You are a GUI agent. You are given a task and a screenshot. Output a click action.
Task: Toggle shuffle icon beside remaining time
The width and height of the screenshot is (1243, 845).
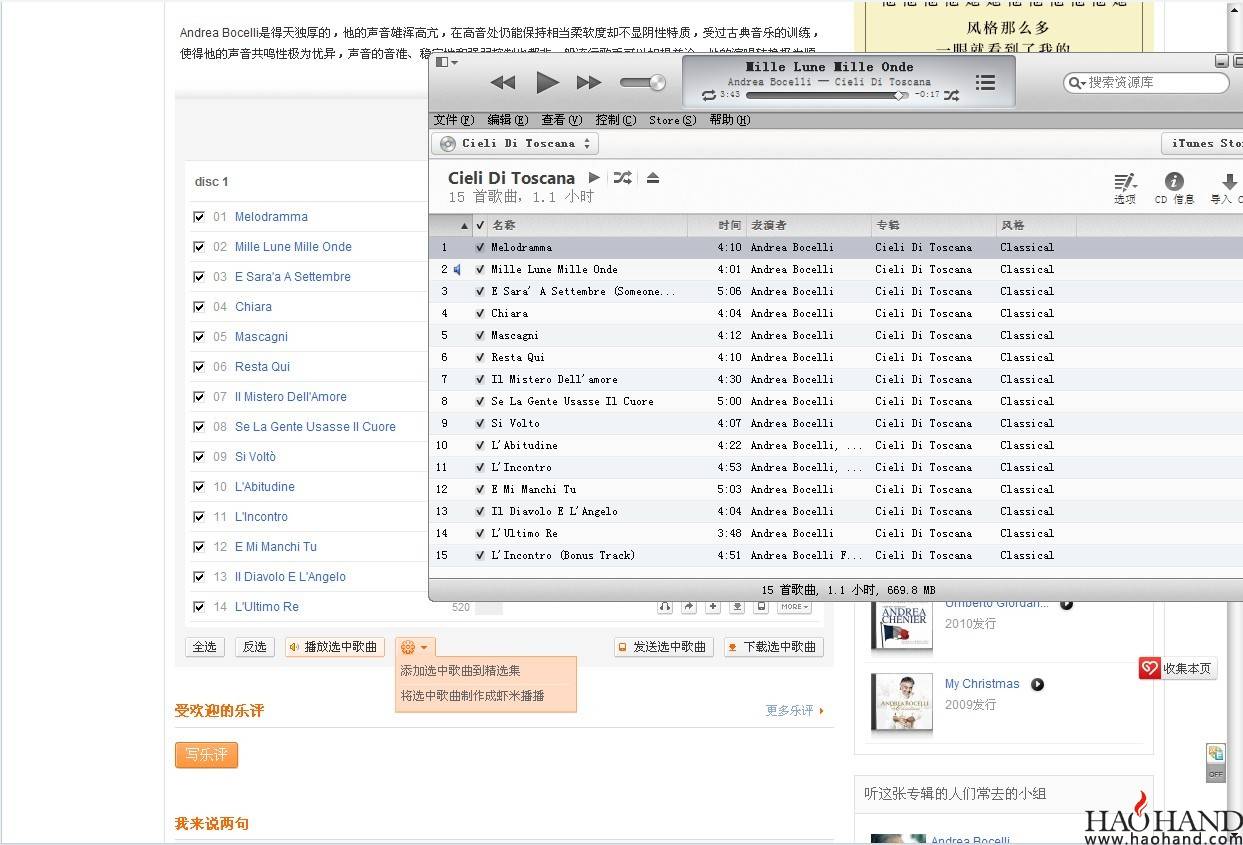coord(951,95)
